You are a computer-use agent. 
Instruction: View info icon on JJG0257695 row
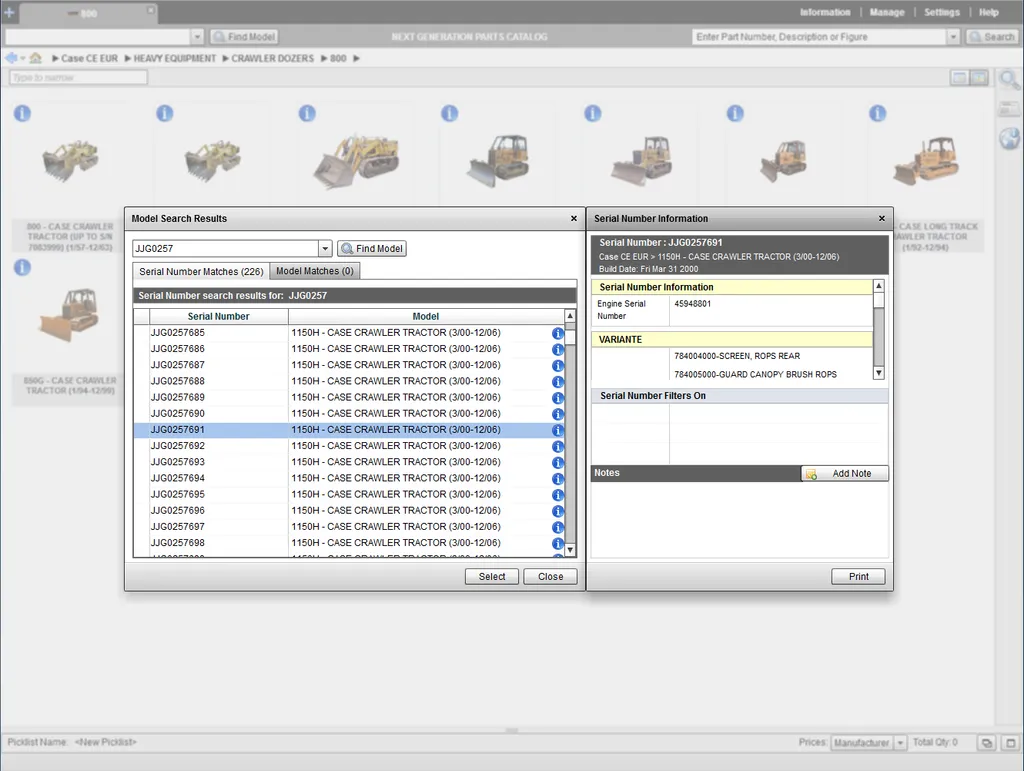(558, 495)
